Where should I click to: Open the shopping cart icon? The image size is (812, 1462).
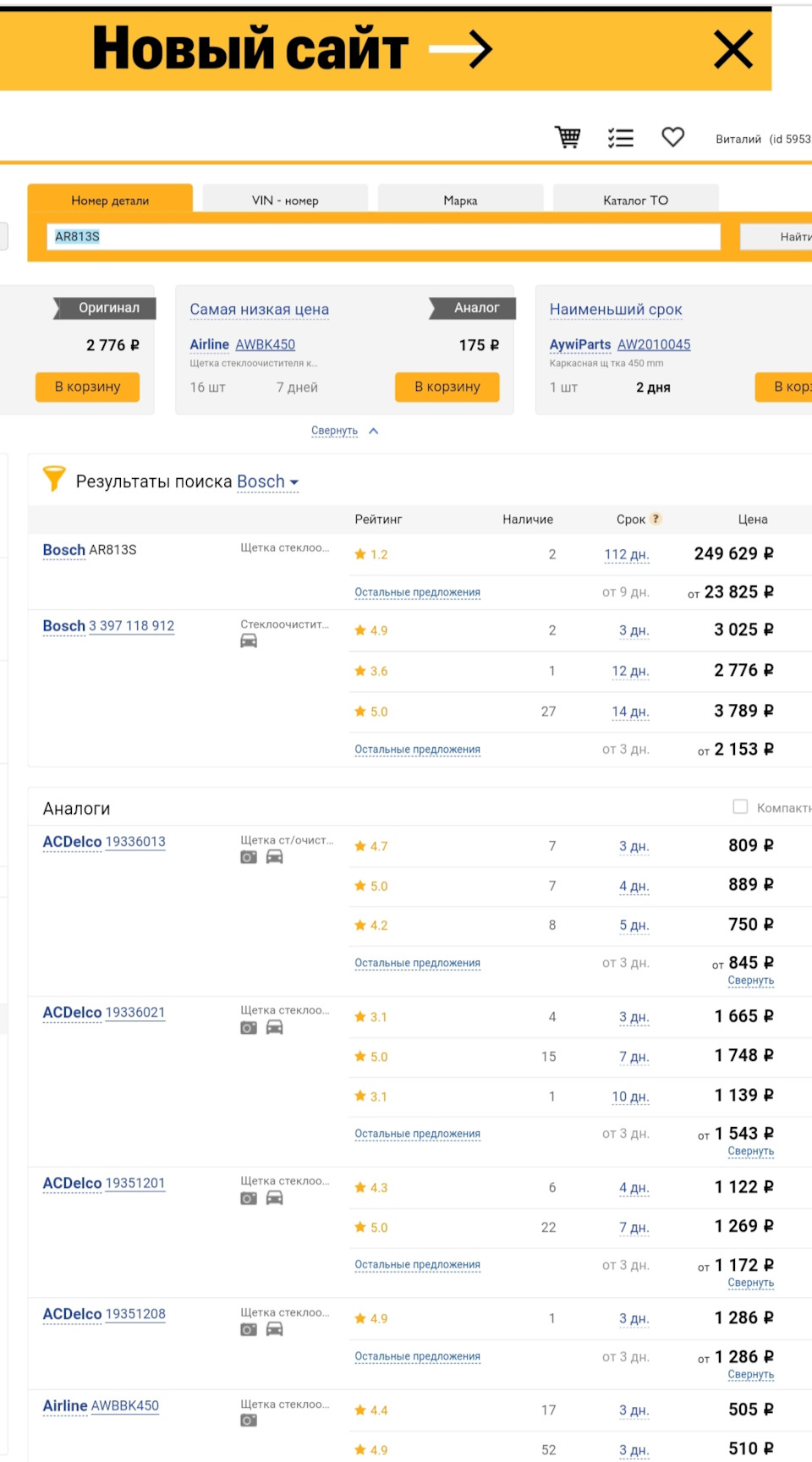coord(568,137)
